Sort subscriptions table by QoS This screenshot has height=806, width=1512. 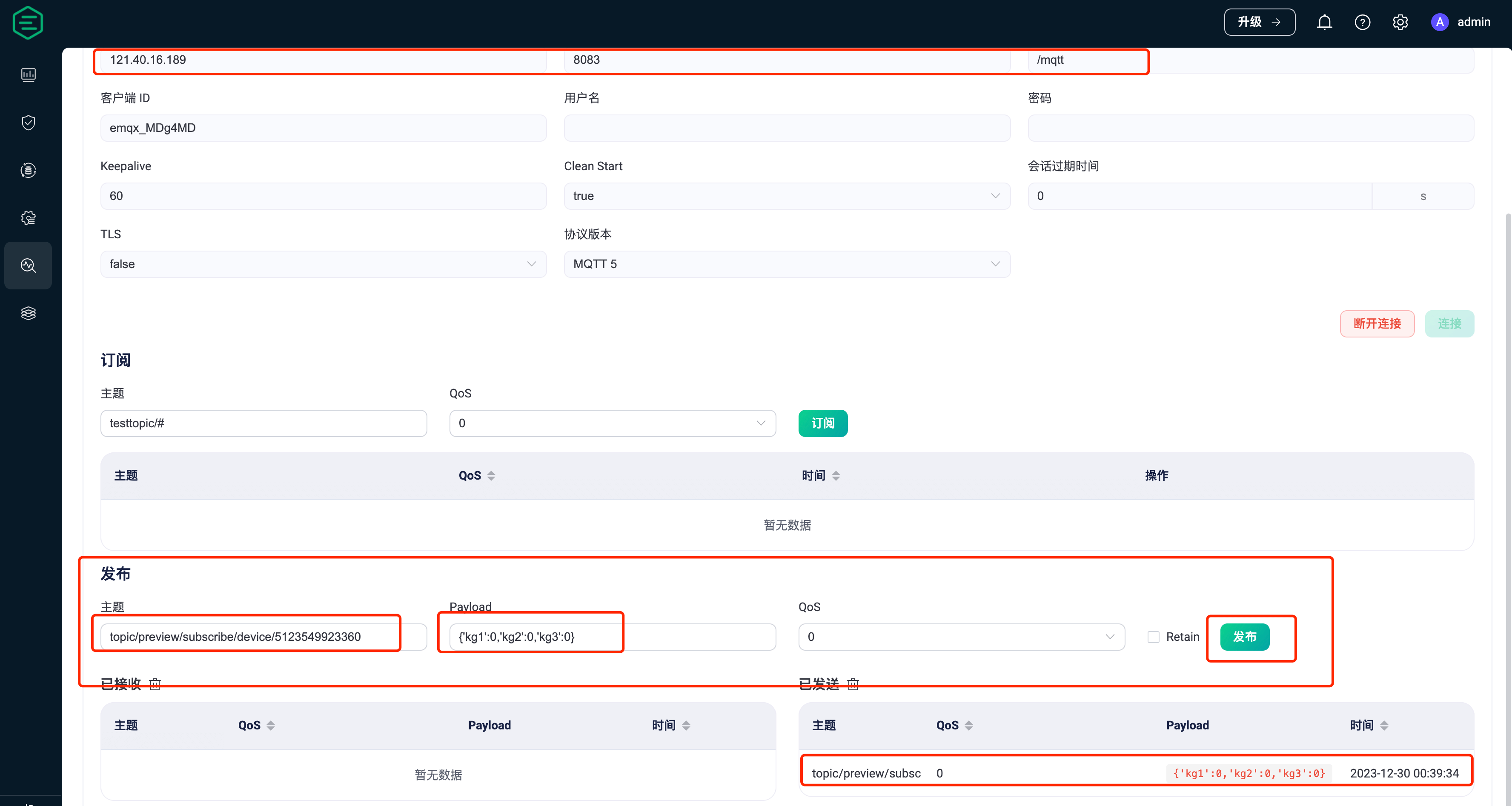pos(491,476)
